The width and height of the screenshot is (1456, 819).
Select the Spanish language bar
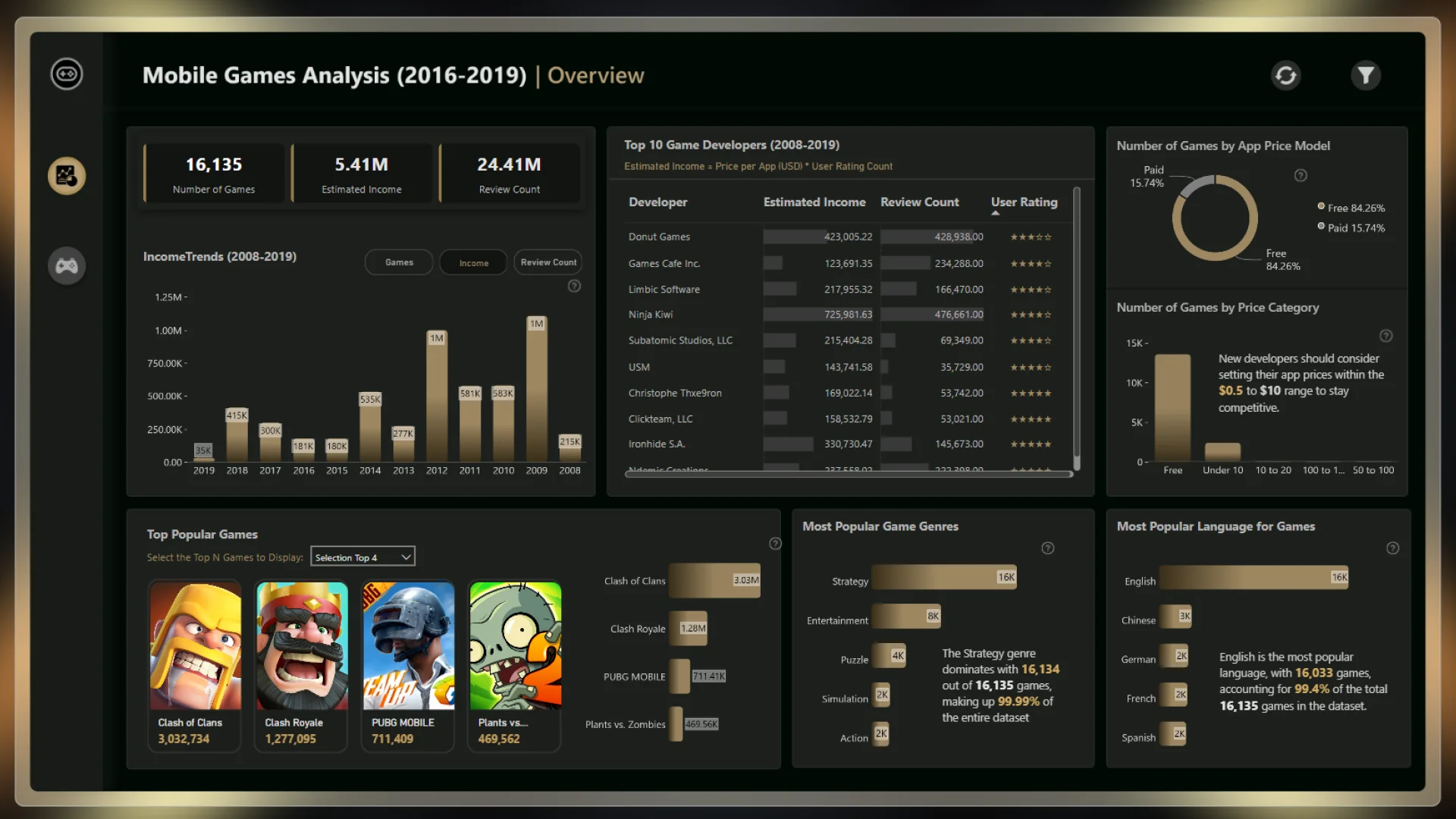click(x=1173, y=734)
